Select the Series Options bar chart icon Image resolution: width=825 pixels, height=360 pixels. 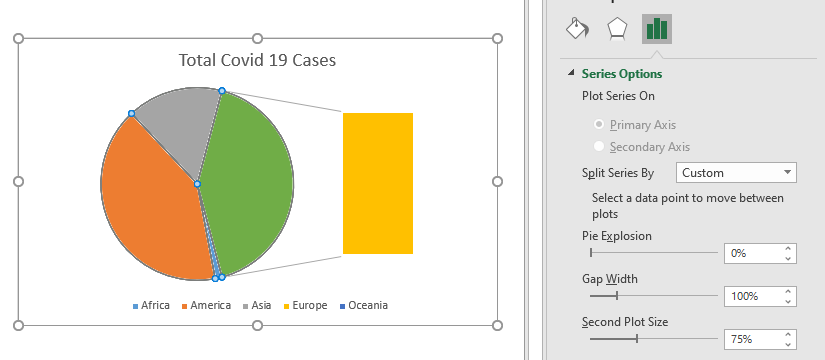pyautogui.click(x=657, y=28)
